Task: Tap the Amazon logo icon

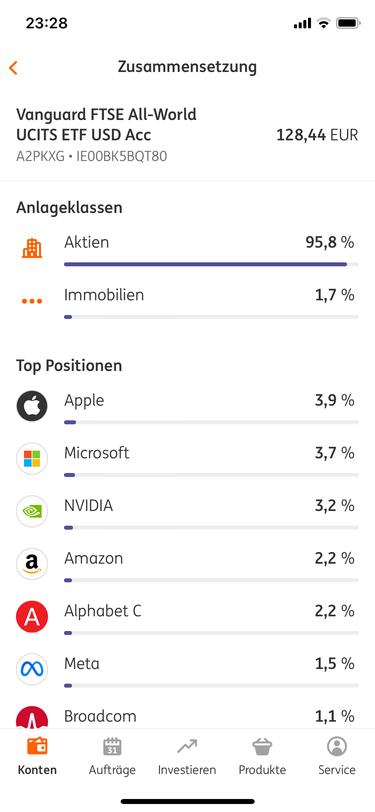Action: (x=32, y=564)
